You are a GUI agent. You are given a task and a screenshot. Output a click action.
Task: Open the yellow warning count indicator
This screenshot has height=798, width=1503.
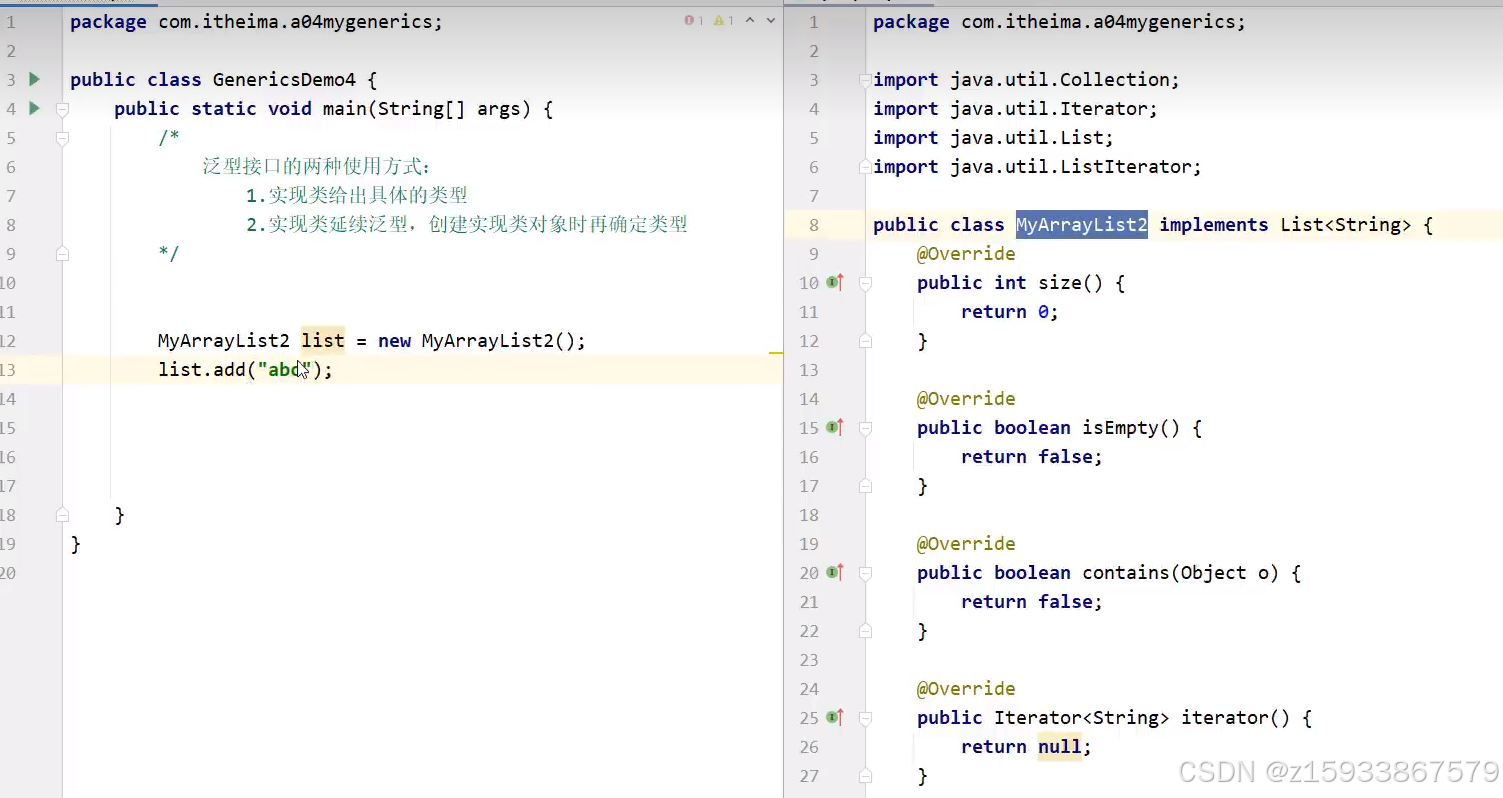pyautogui.click(x=724, y=21)
